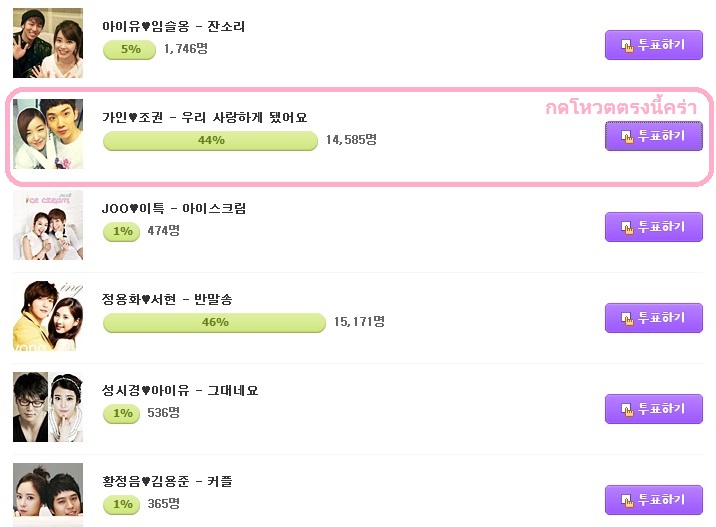Select title 정용화♥서현 - 반말송

[167, 299]
